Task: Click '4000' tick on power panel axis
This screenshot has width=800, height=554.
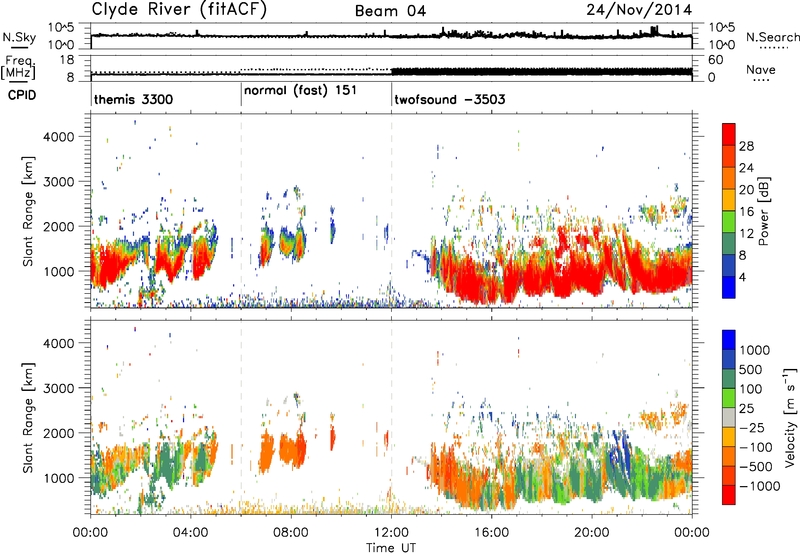Action: point(59,137)
